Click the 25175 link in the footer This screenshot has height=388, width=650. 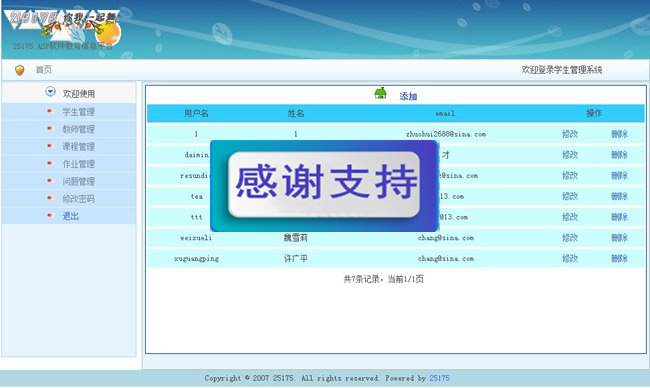pyautogui.click(x=439, y=378)
